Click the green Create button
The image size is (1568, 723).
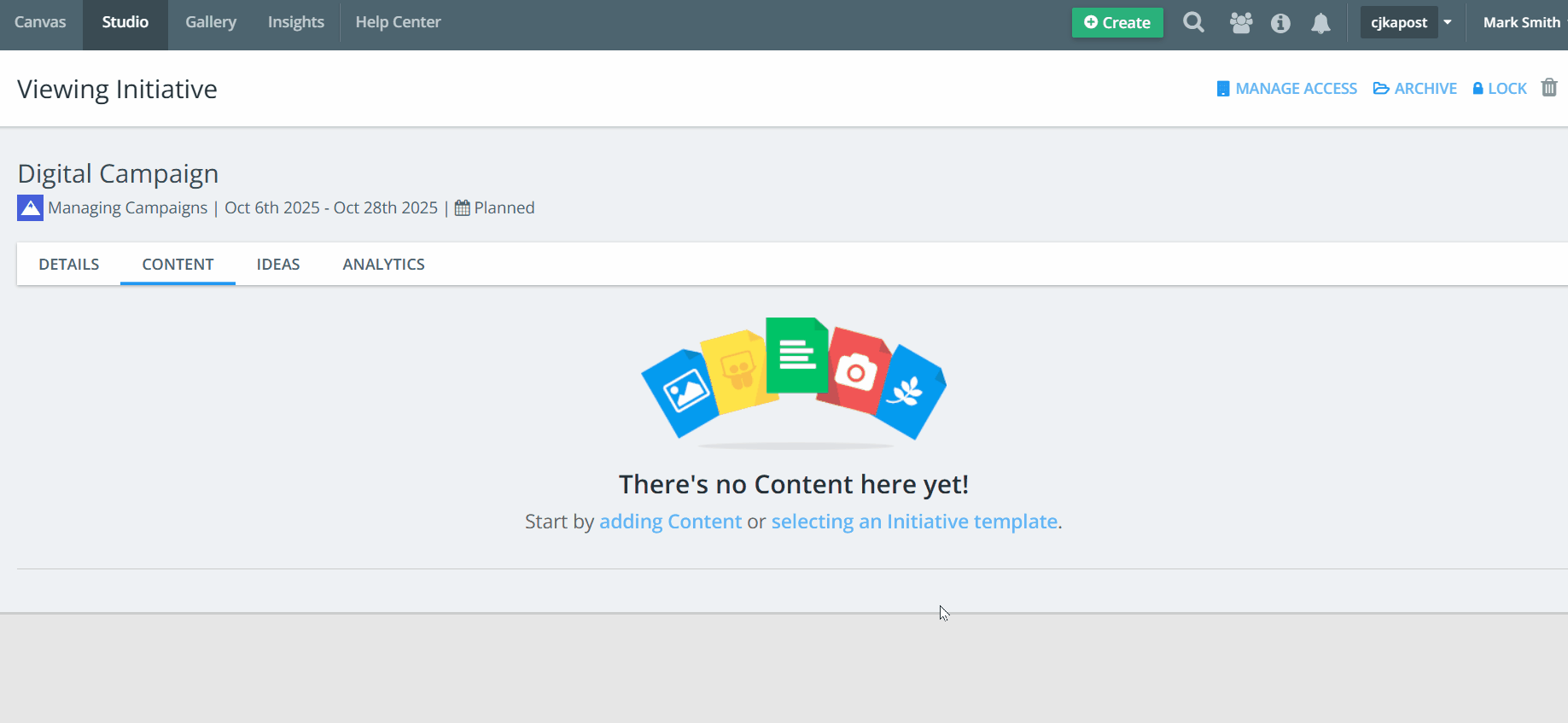1116,23
